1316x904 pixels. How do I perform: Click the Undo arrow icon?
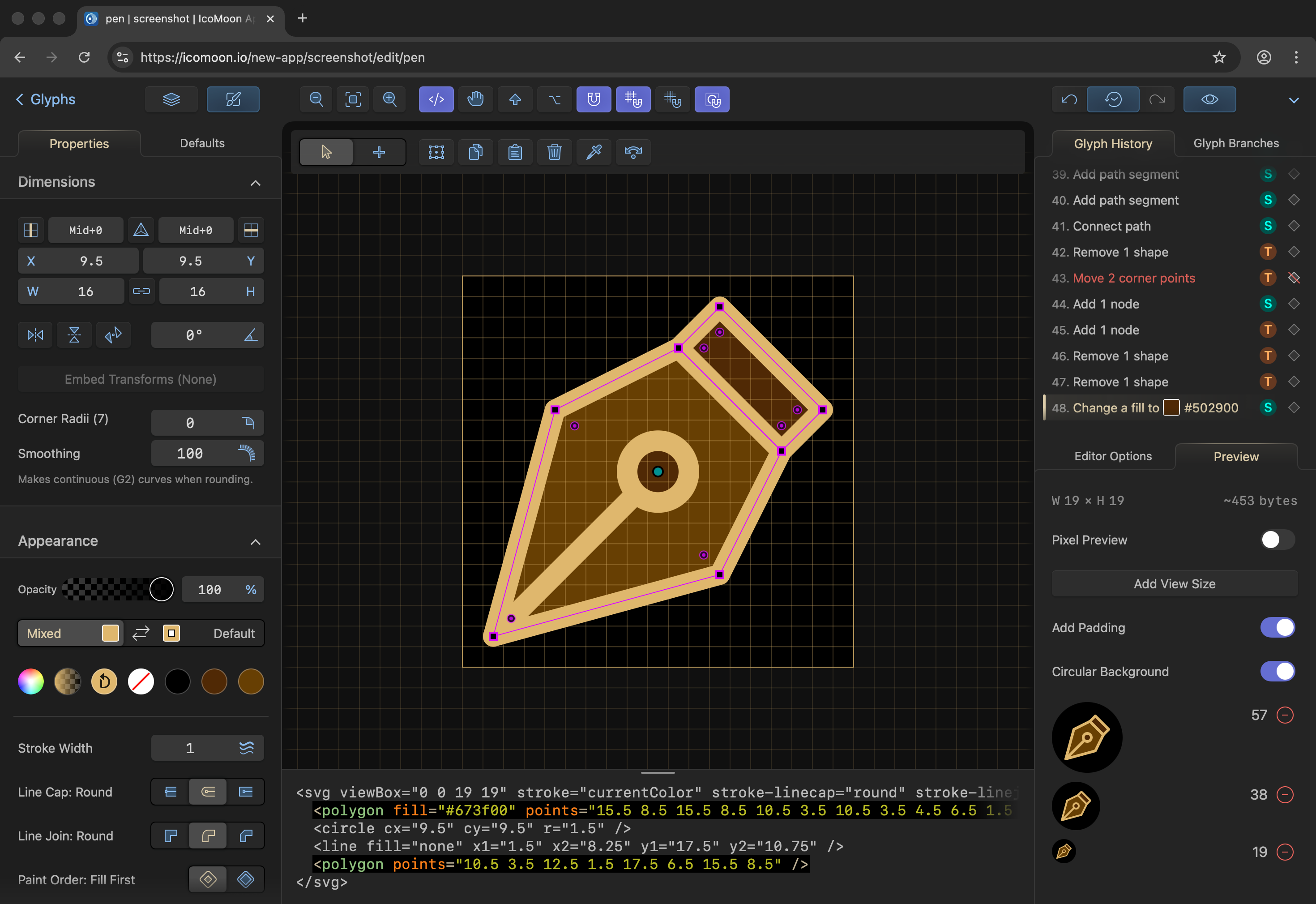pyautogui.click(x=1068, y=99)
